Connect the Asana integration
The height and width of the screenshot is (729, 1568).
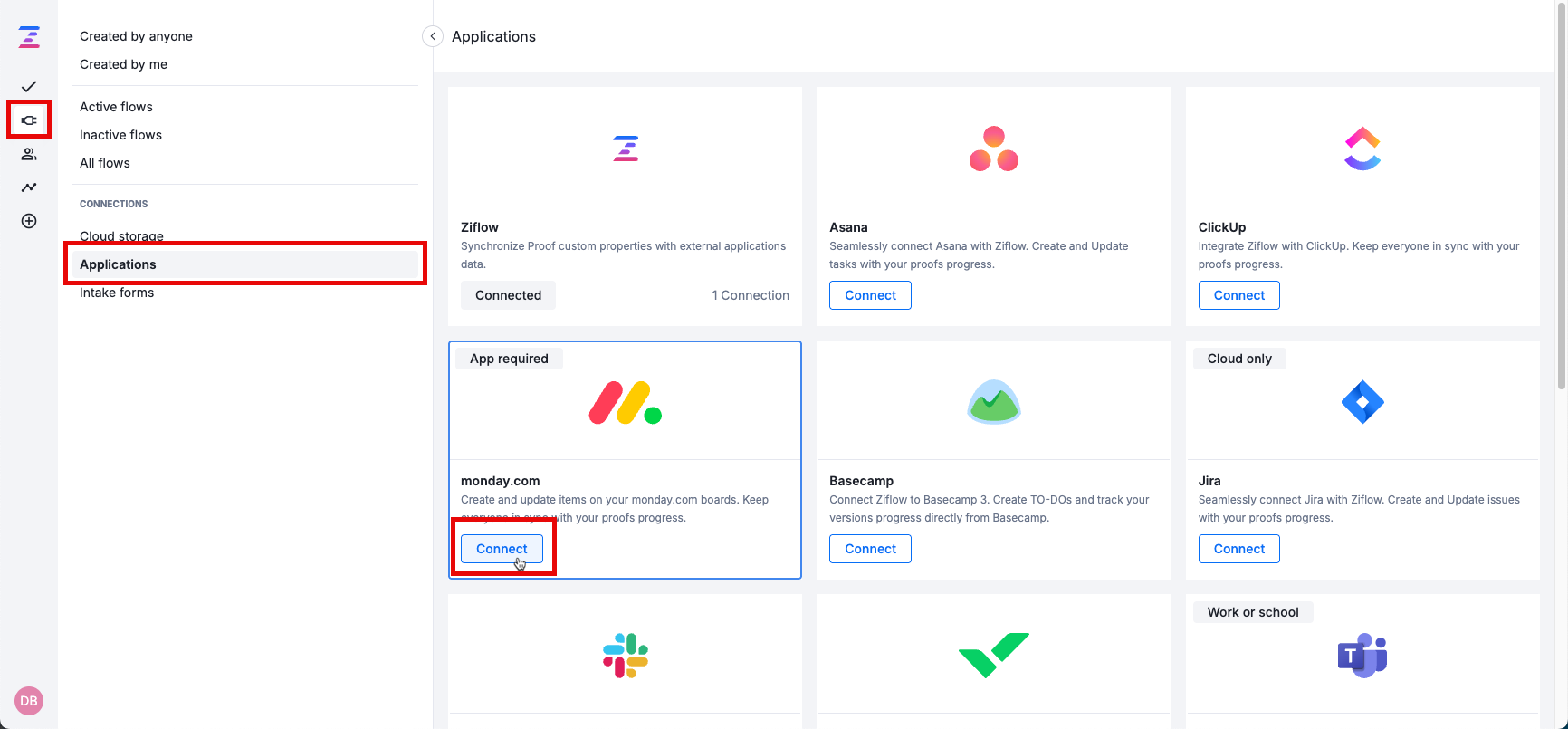click(x=870, y=295)
